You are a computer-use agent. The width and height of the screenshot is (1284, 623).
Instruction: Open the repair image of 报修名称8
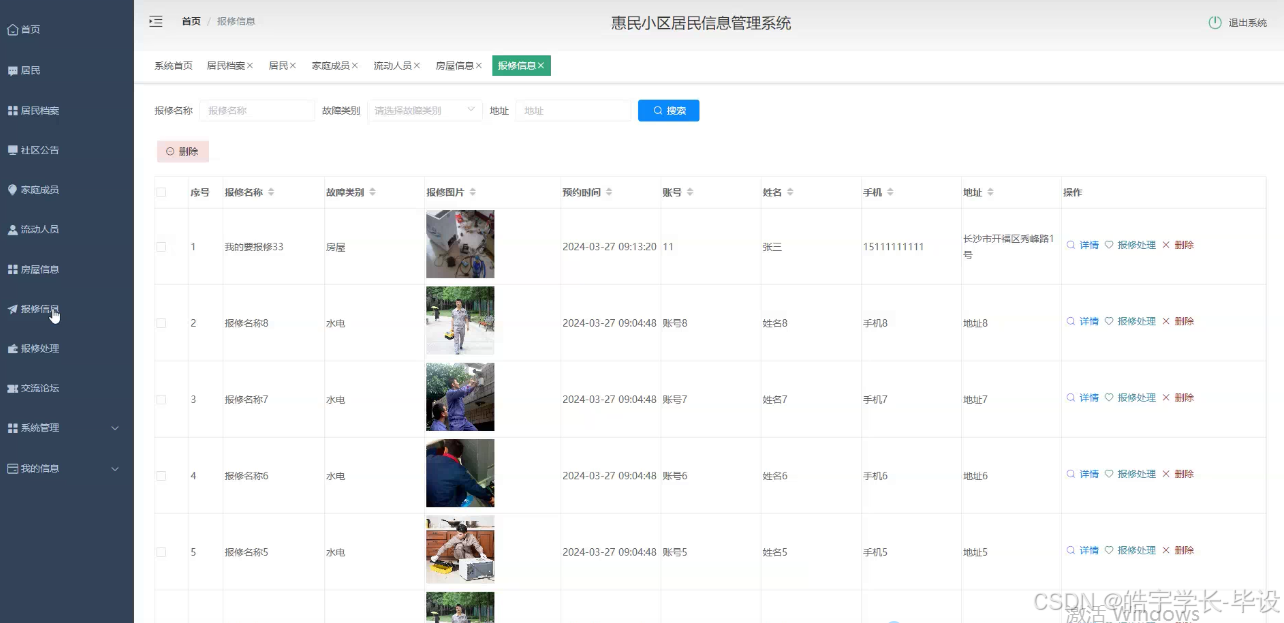pyautogui.click(x=460, y=321)
